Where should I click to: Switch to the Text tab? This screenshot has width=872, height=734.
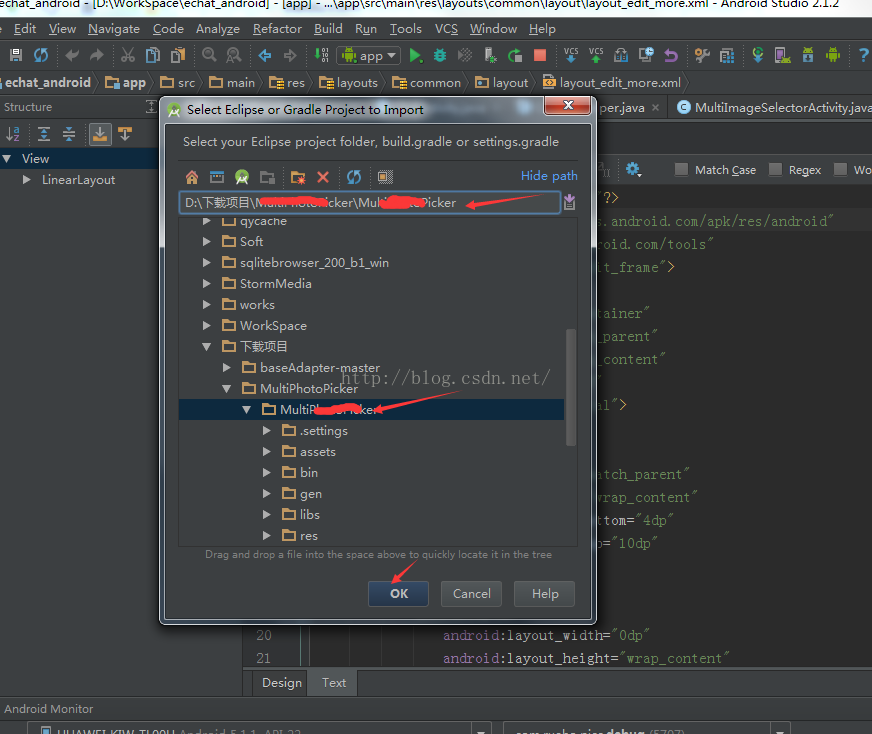pyautogui.click(x=334, y=682)
